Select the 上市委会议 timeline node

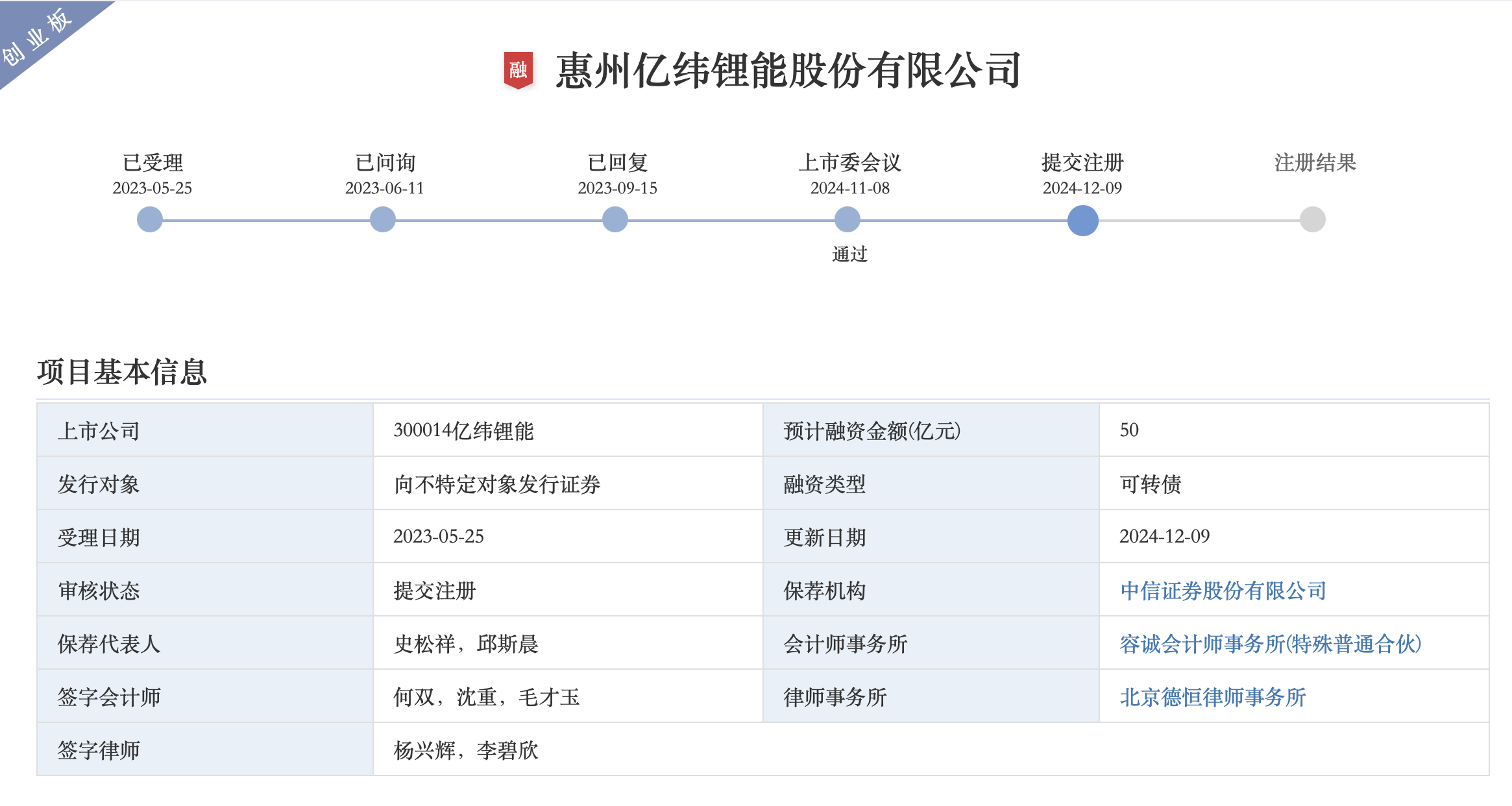coord(847,219)
